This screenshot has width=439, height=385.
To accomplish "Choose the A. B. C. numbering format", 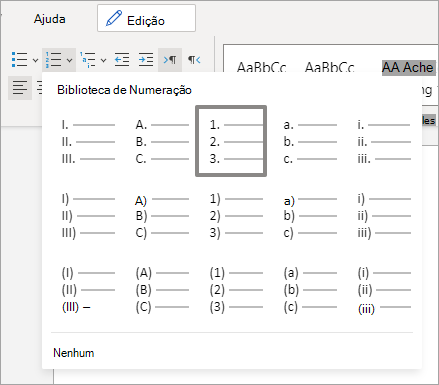I will (x=162, y=142).
